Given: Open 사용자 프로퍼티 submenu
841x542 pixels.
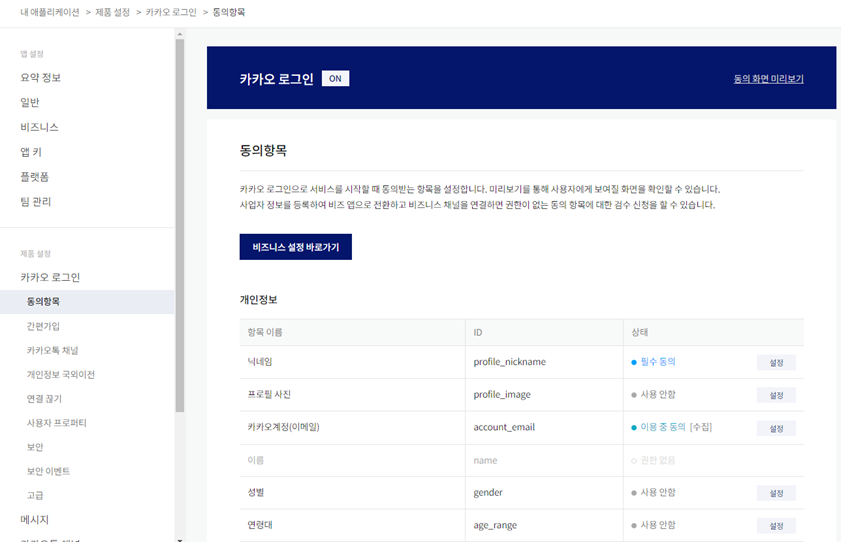Looking at the screenshot, I should click(x=57, y=422).
